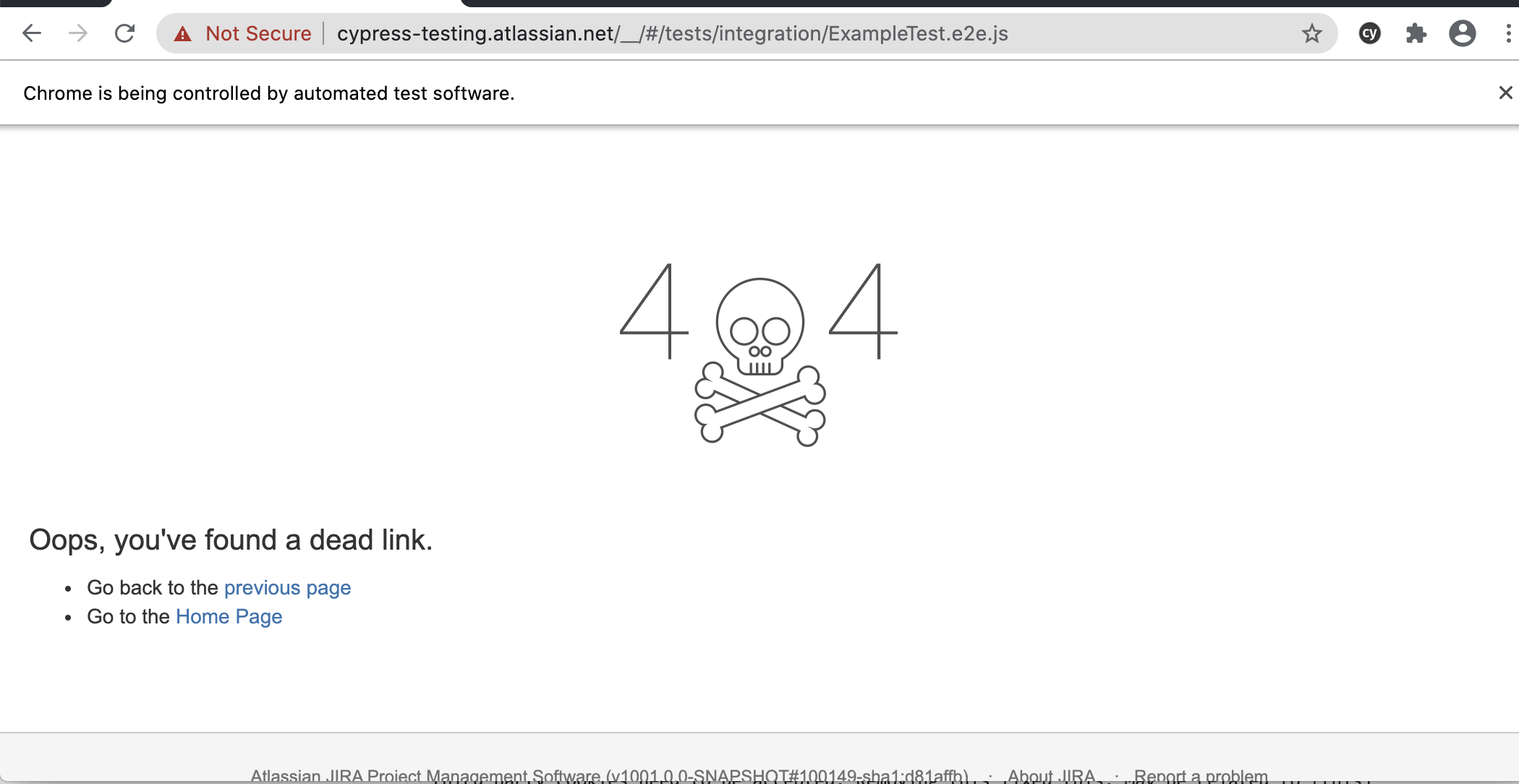Click the skull and crossbones 404 image
Image resolution: width=1519 pixels, height=784 pixels.
pos(759,354)
